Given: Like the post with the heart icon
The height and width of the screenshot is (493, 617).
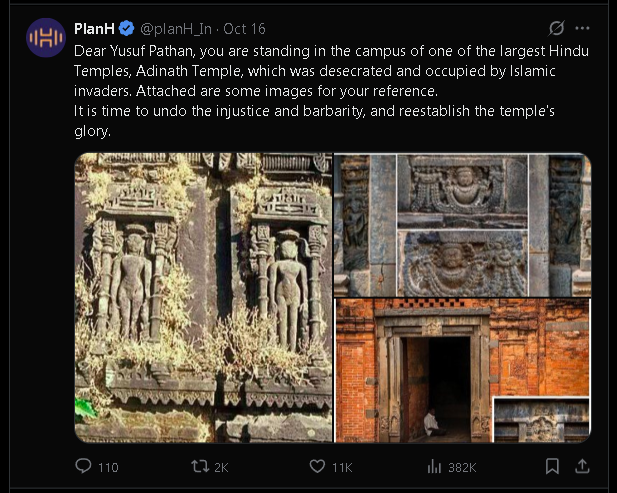Looking at the screenshot, I should (x=317, y=466).
